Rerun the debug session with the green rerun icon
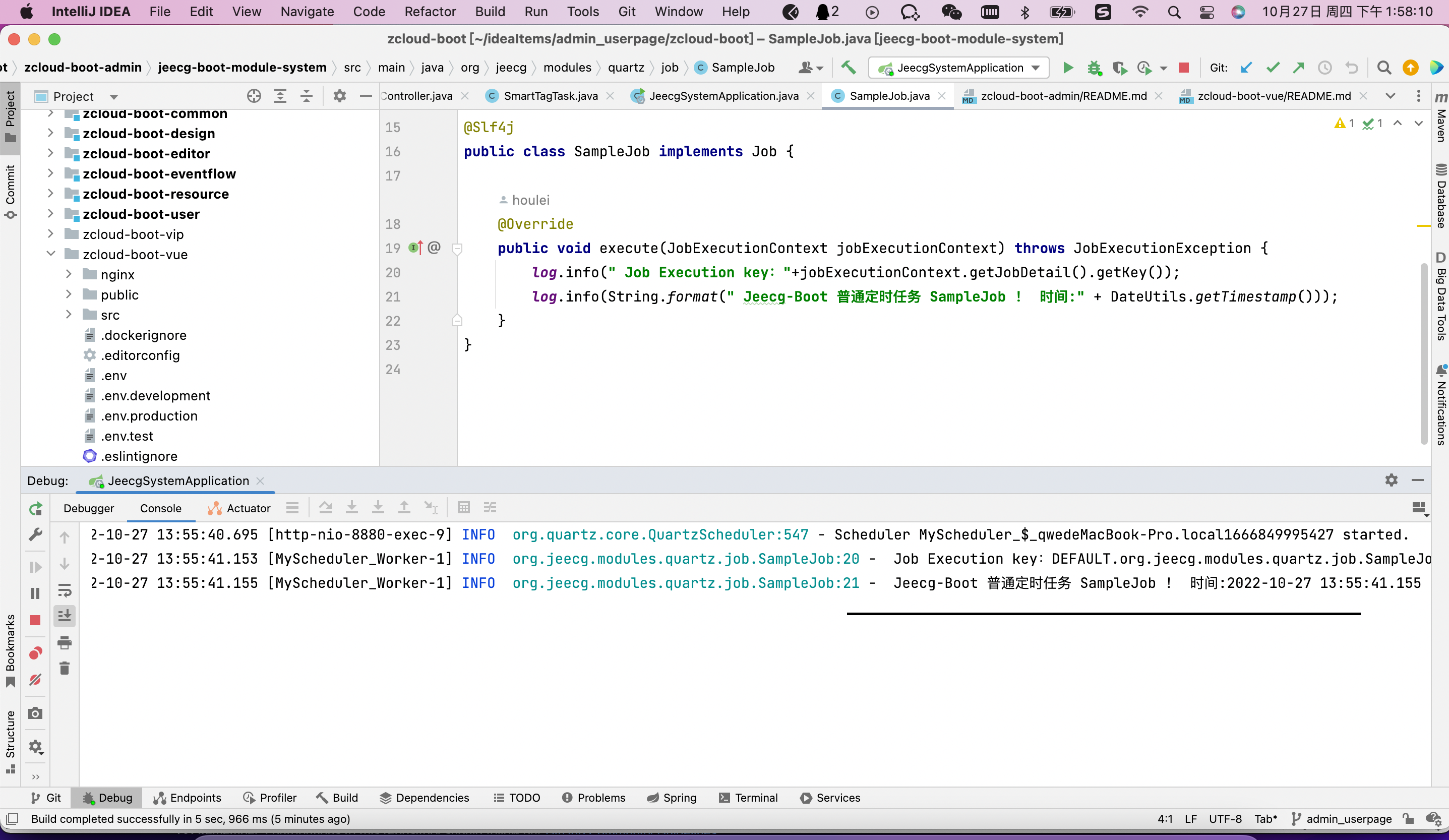Viewport: 1449px width, 840px height. 35,508
